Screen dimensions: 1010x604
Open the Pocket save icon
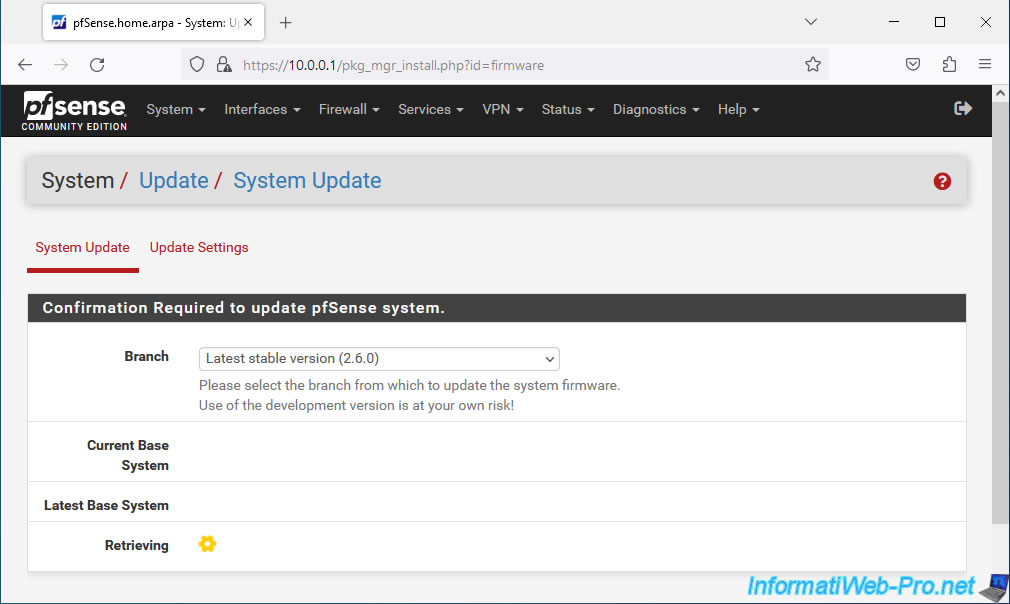click(913, 64)
